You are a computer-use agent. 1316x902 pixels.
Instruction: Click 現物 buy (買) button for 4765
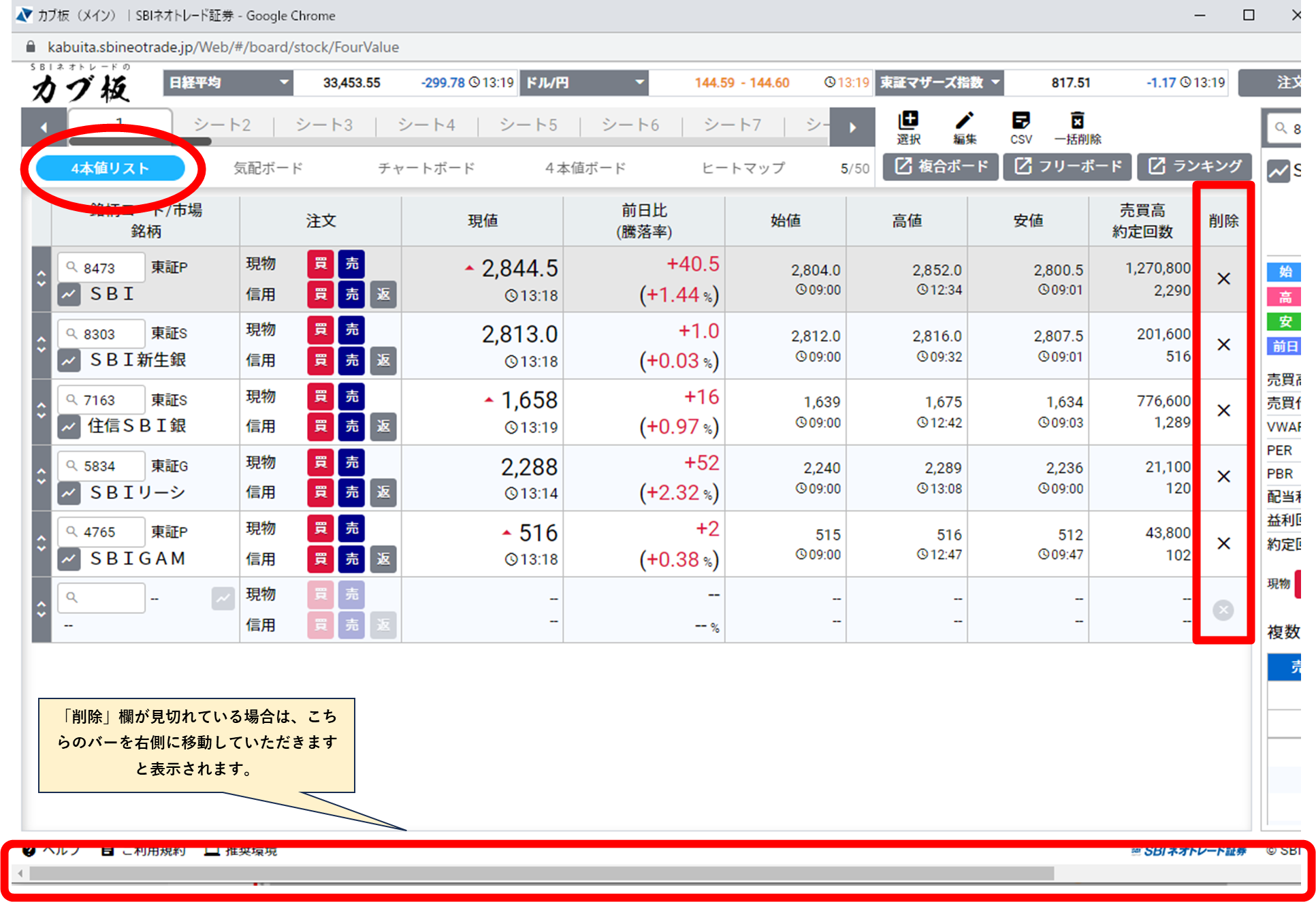point(321,528)
